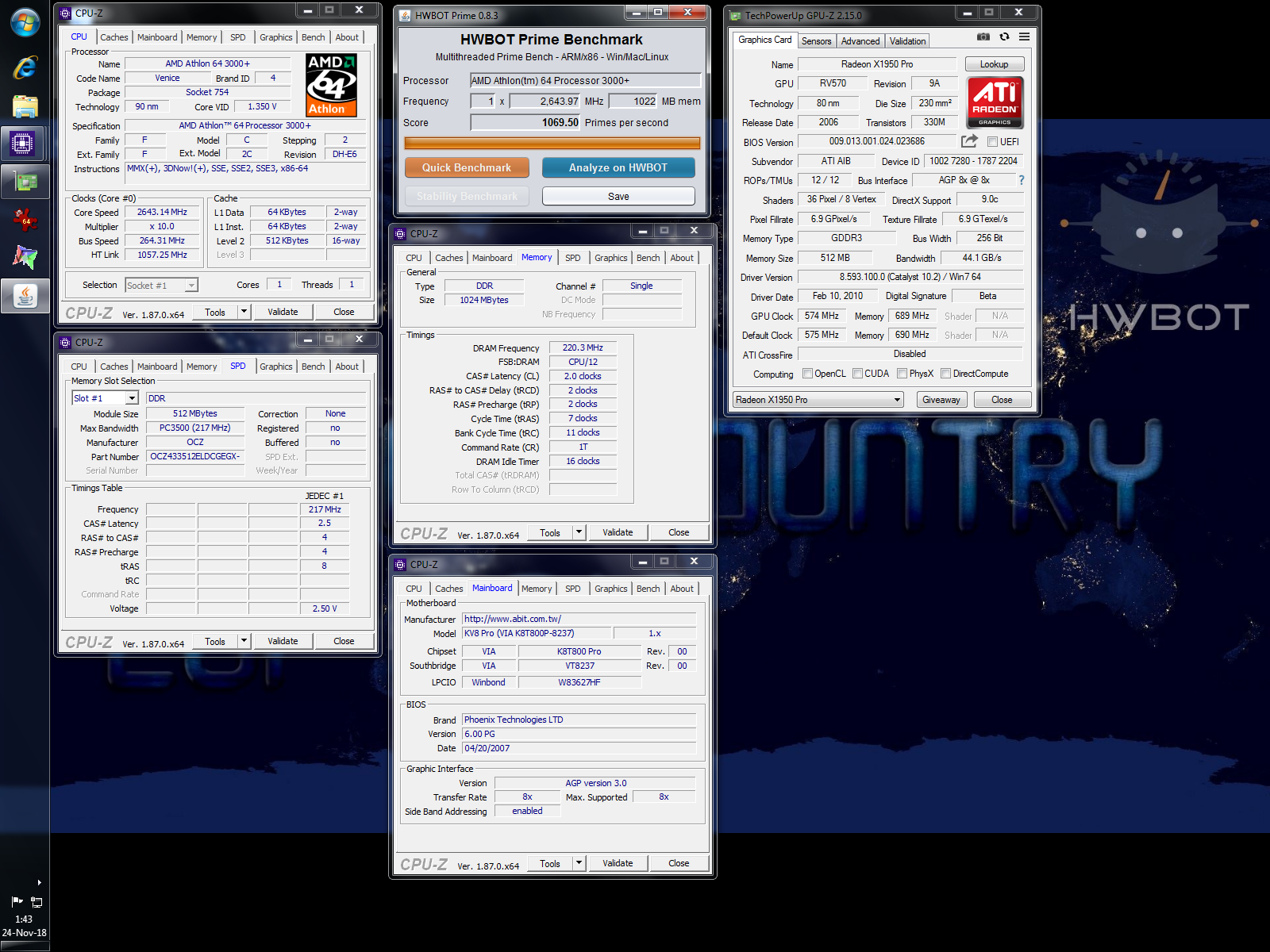
Task: Click the Giveaway button in GPU-Z
Action: 941,400
